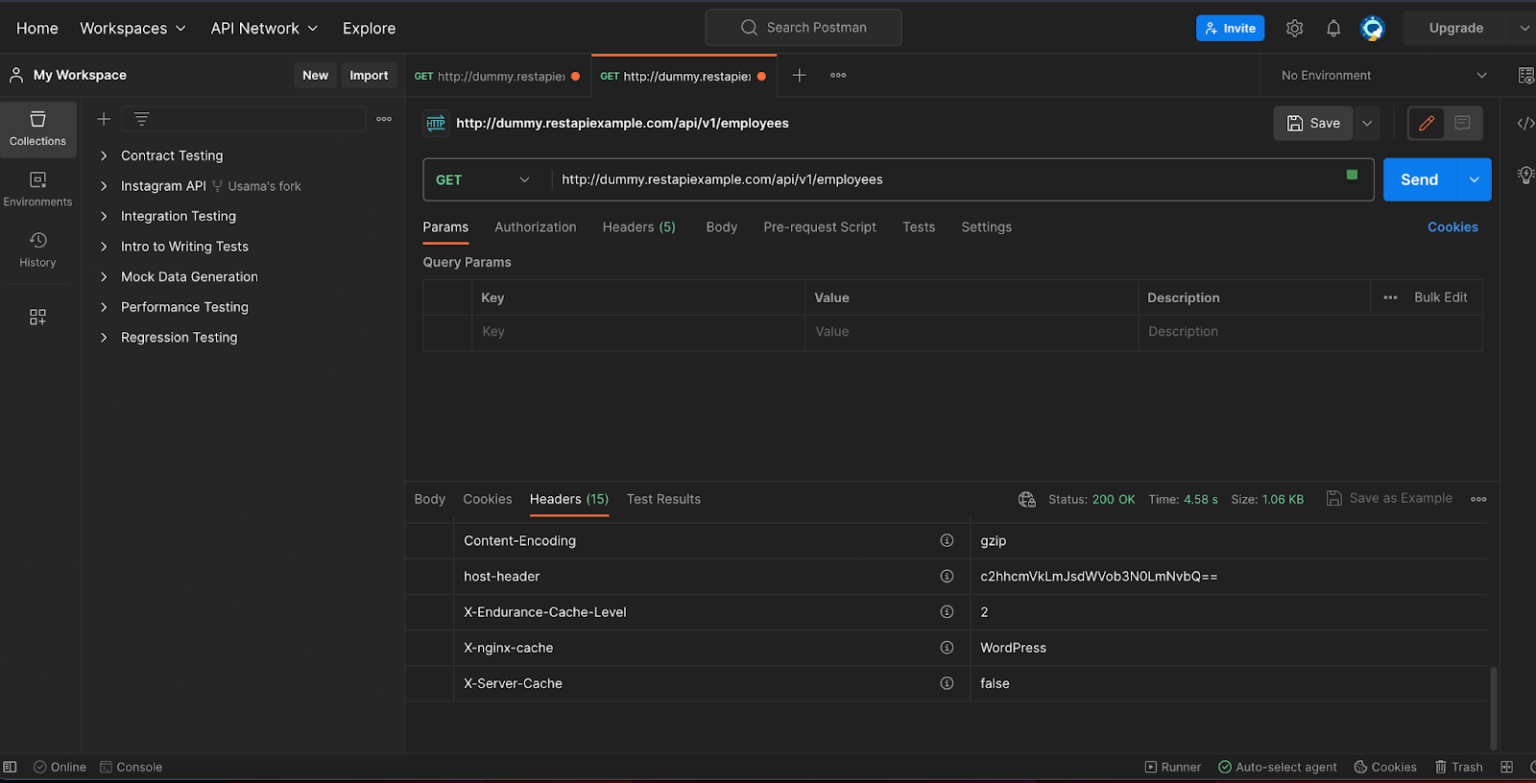The width and height of the screenshot is (1536, 783).
Task: Click info icon for X-Endurance-Cache-Level row
Action: point(946,612)
